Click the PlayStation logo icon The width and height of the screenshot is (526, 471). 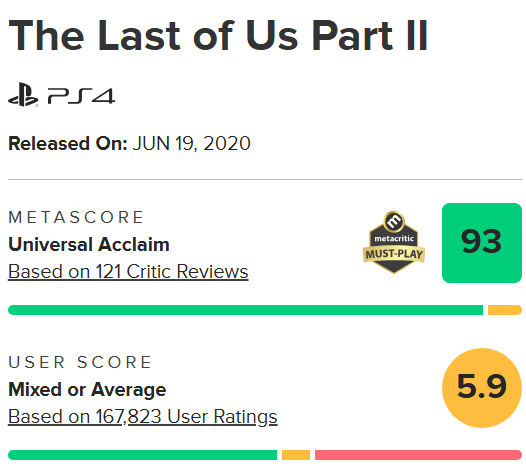(x=23, y=95)
